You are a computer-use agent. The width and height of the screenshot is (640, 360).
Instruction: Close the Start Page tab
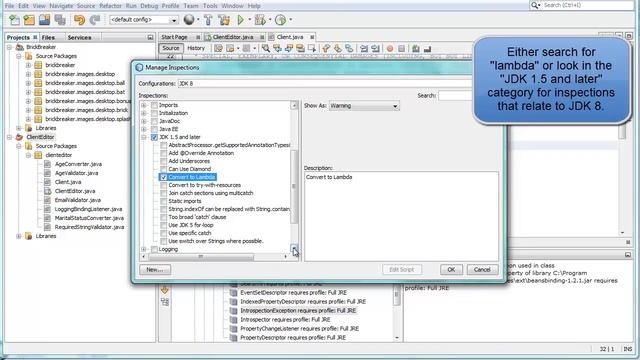[x=198, y=37]
